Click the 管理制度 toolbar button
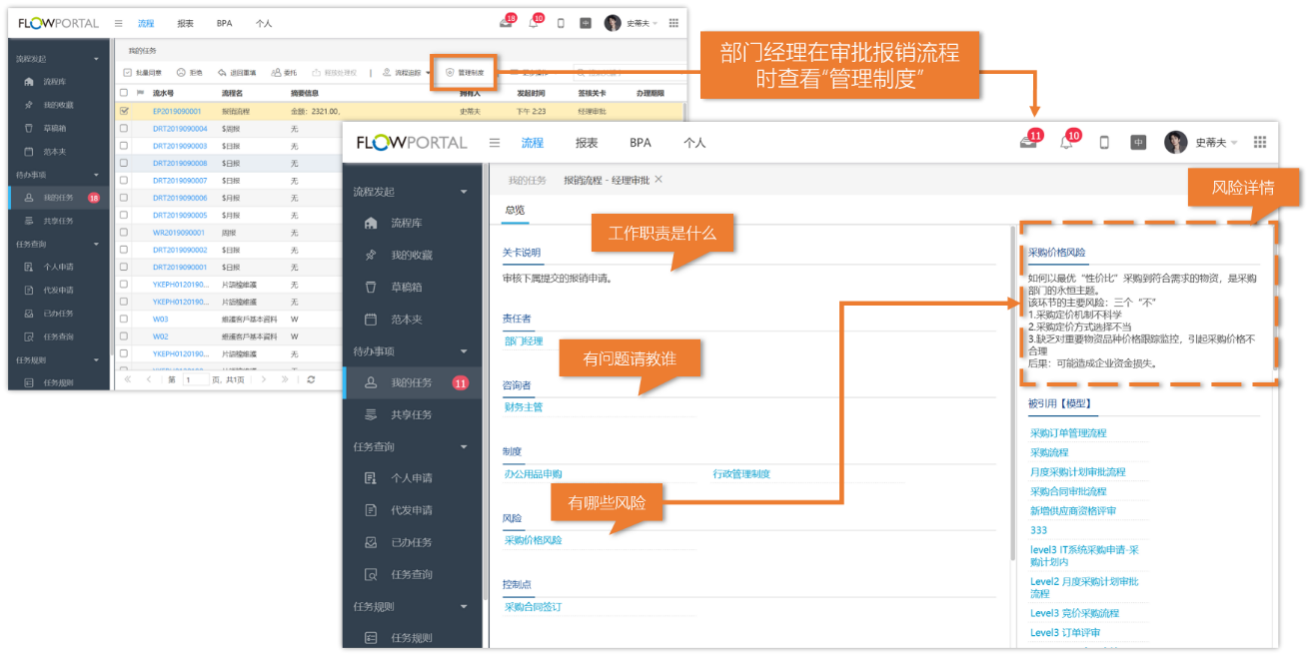 [x=464, y=73]
